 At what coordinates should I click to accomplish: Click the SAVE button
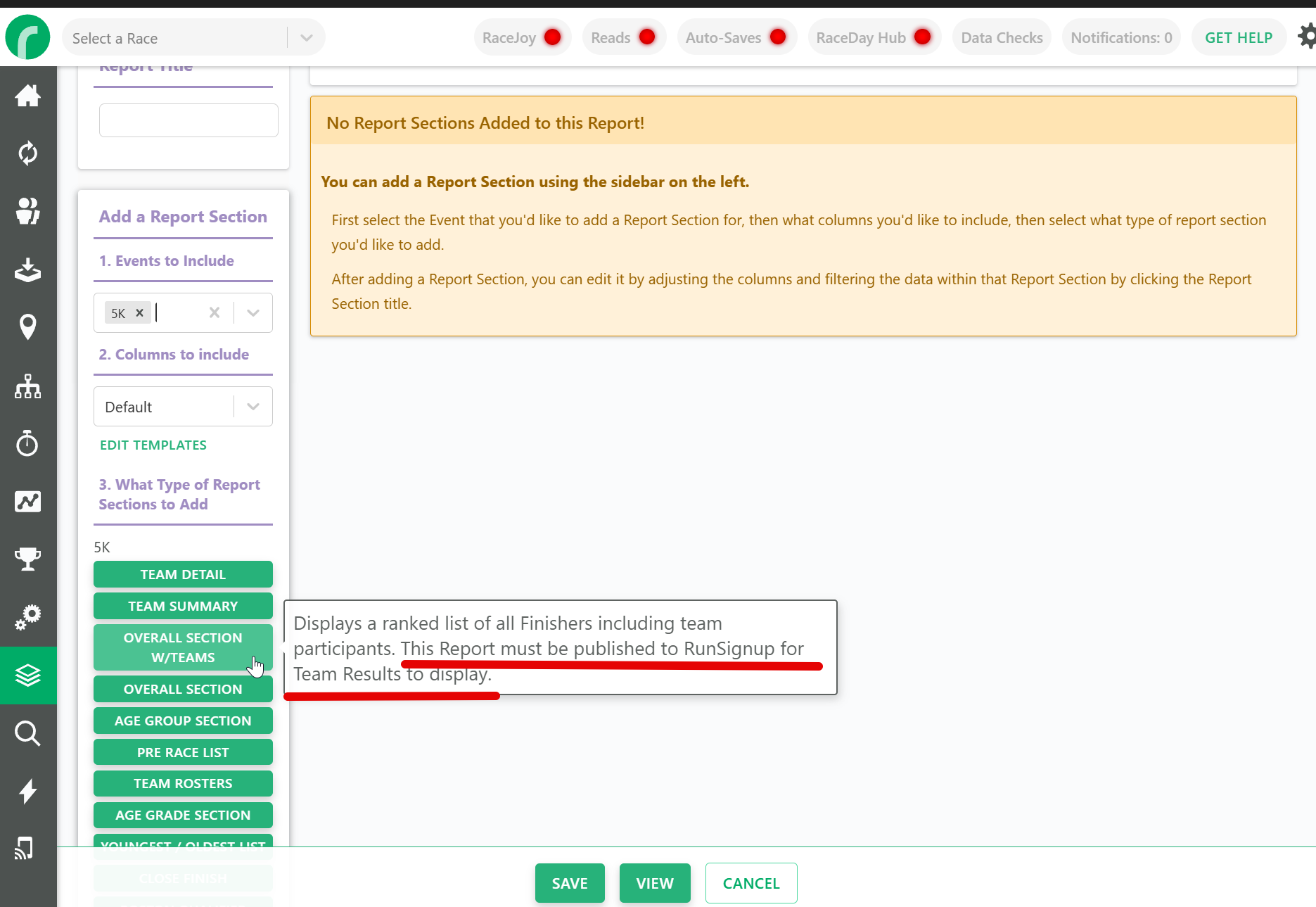pyautogui.click(x=570, y=883)
